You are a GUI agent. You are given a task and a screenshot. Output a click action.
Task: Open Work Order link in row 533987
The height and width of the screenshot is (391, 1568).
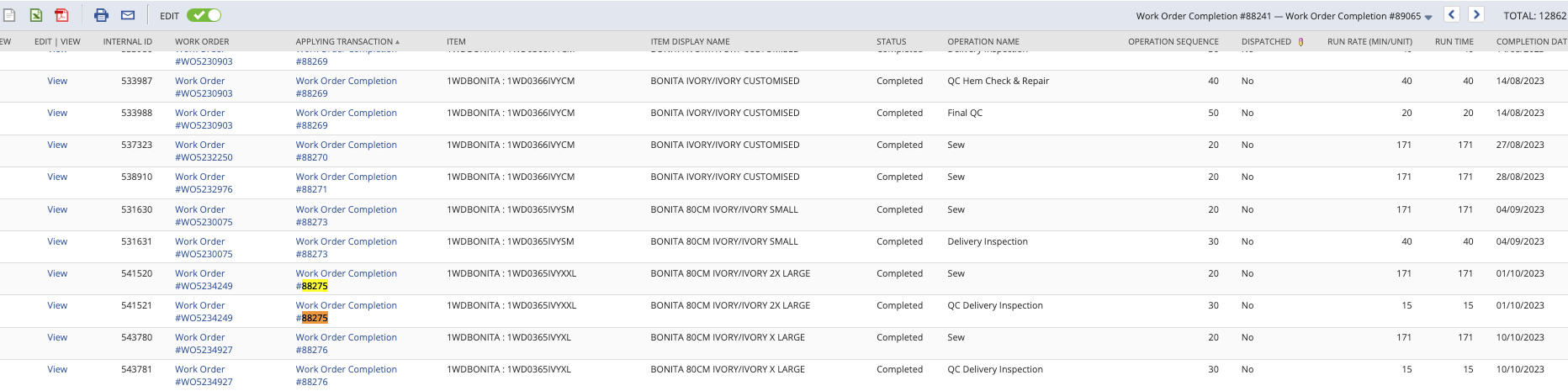point(204,87)
